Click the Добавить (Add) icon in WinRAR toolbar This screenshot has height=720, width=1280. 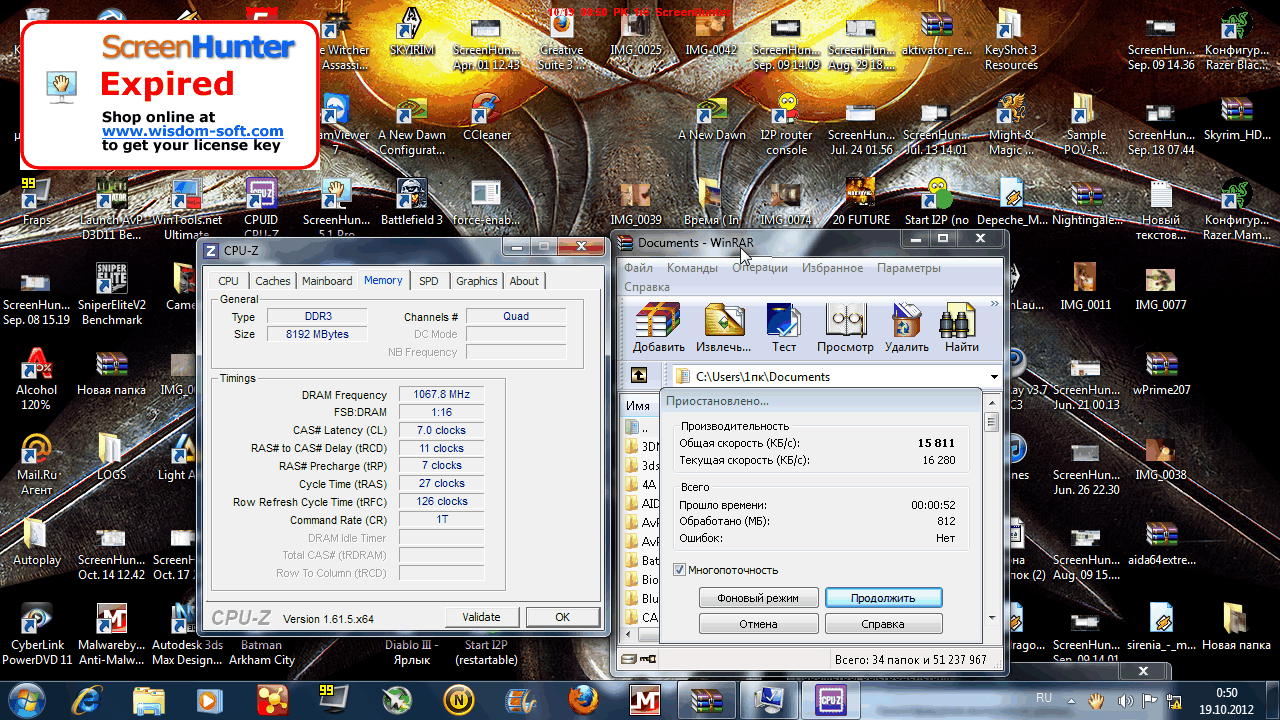pyautogui.click(x=658, y=322)
